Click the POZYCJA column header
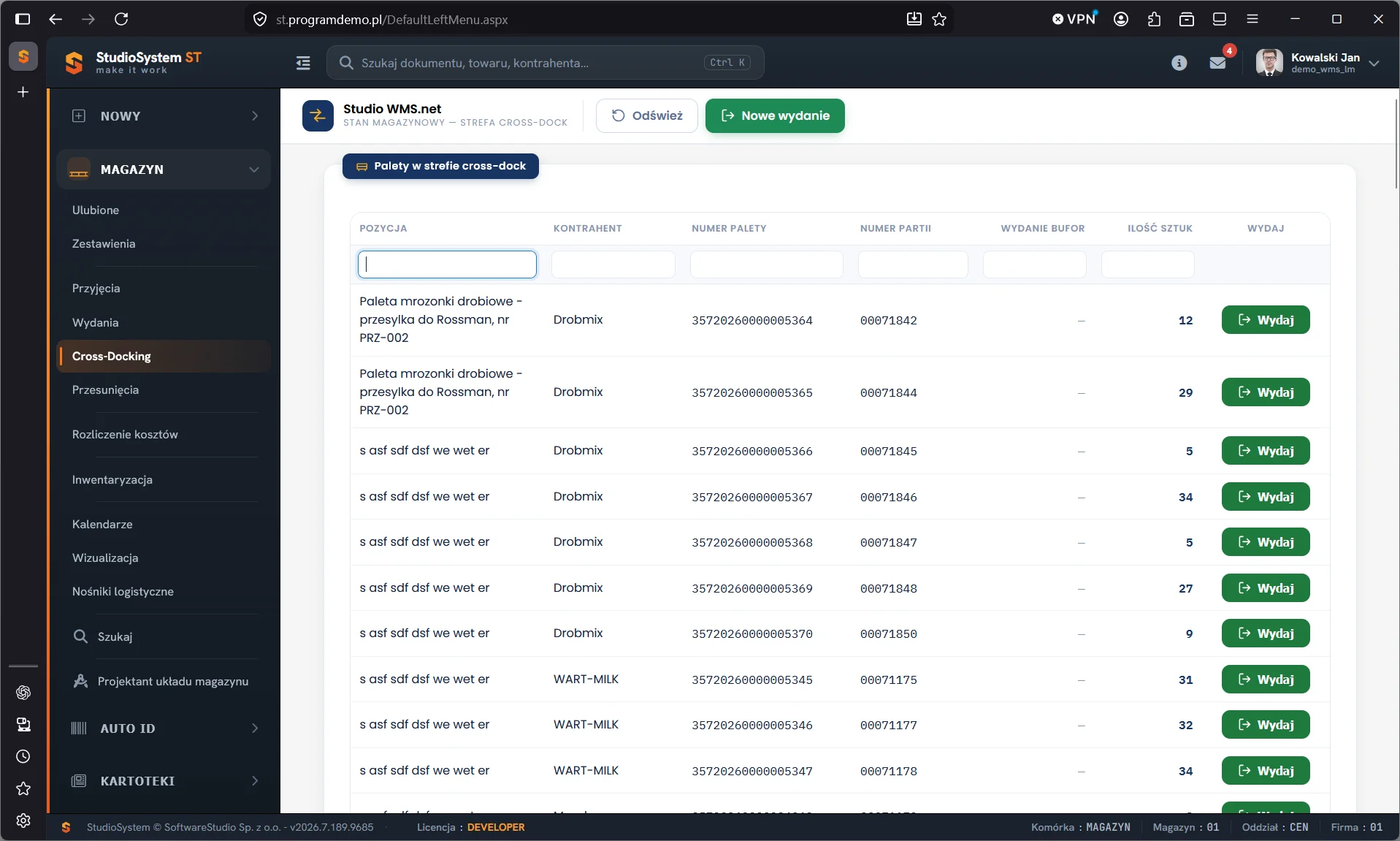Image resolution: width=1400 pixels, height=841 pixels. [x=383, y=229]
